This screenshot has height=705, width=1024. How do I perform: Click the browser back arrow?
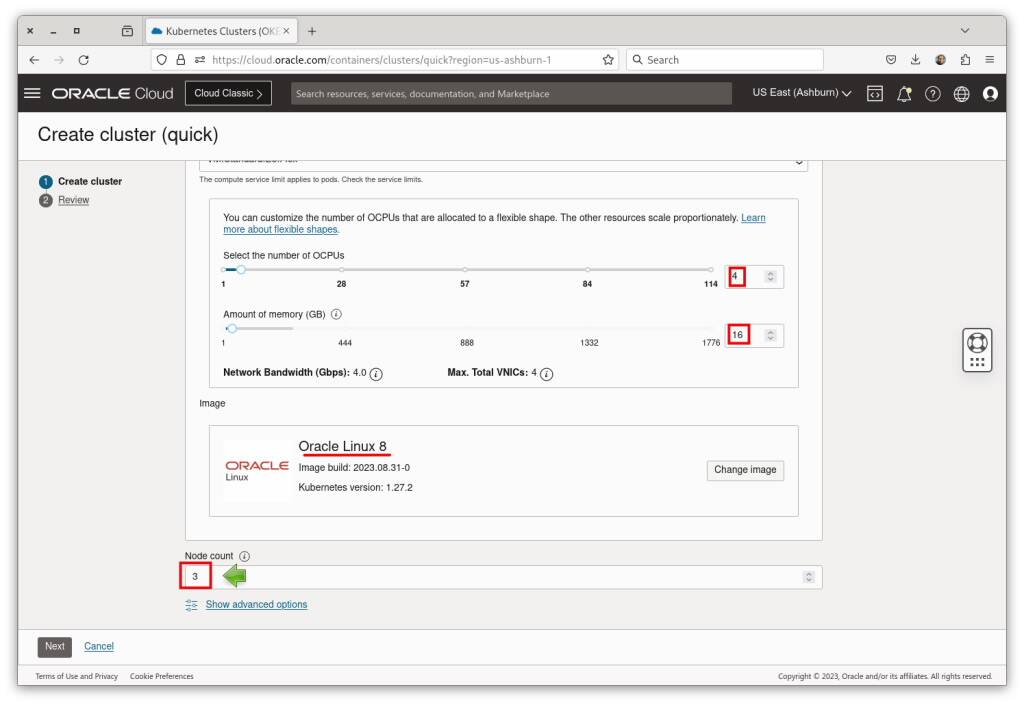[x=34, y=60]
